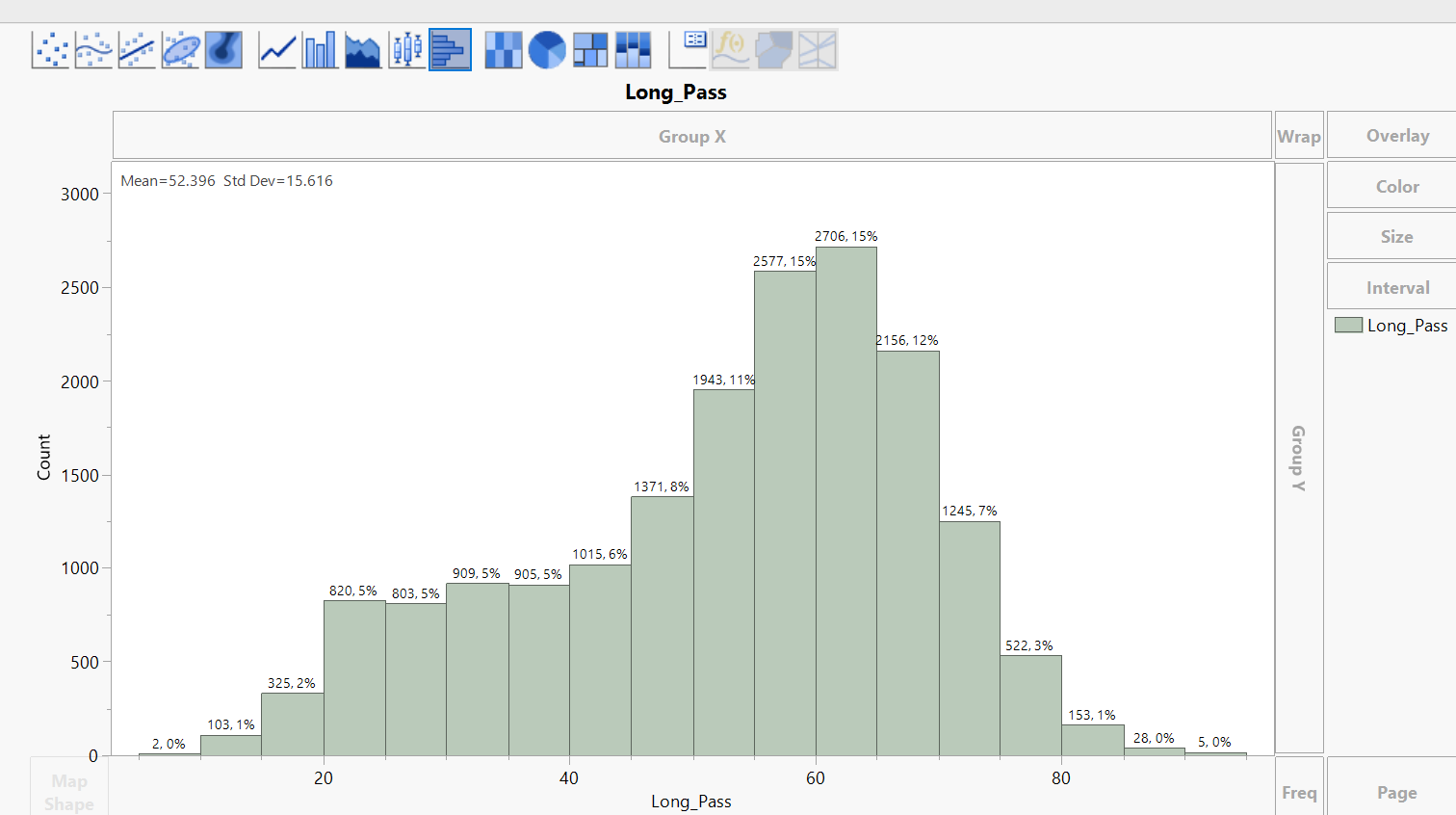Pick the Pie chart element icon
The width and height of the screenshot is (1456, 815).
(546, 49)
